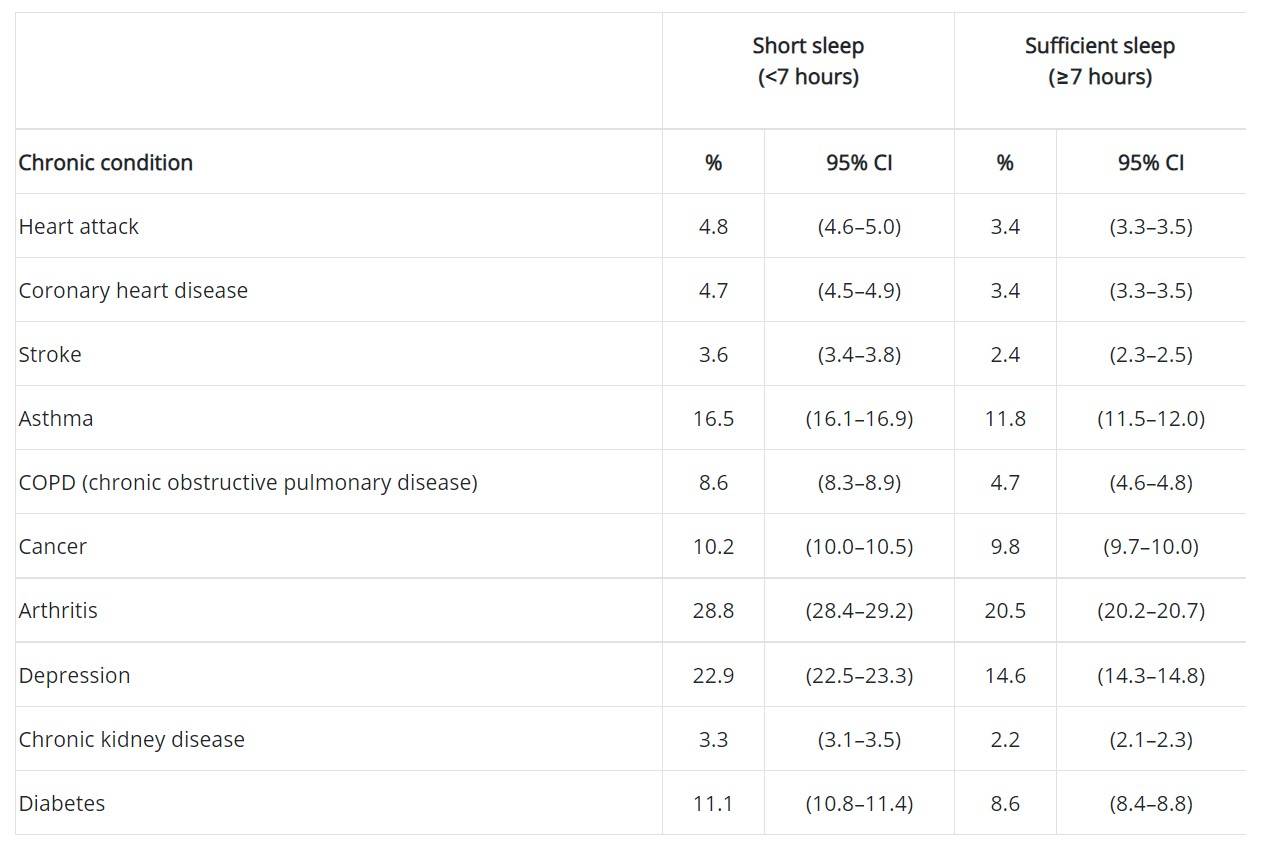Select Arthritis short sleep value 28.8

[713, 611]
